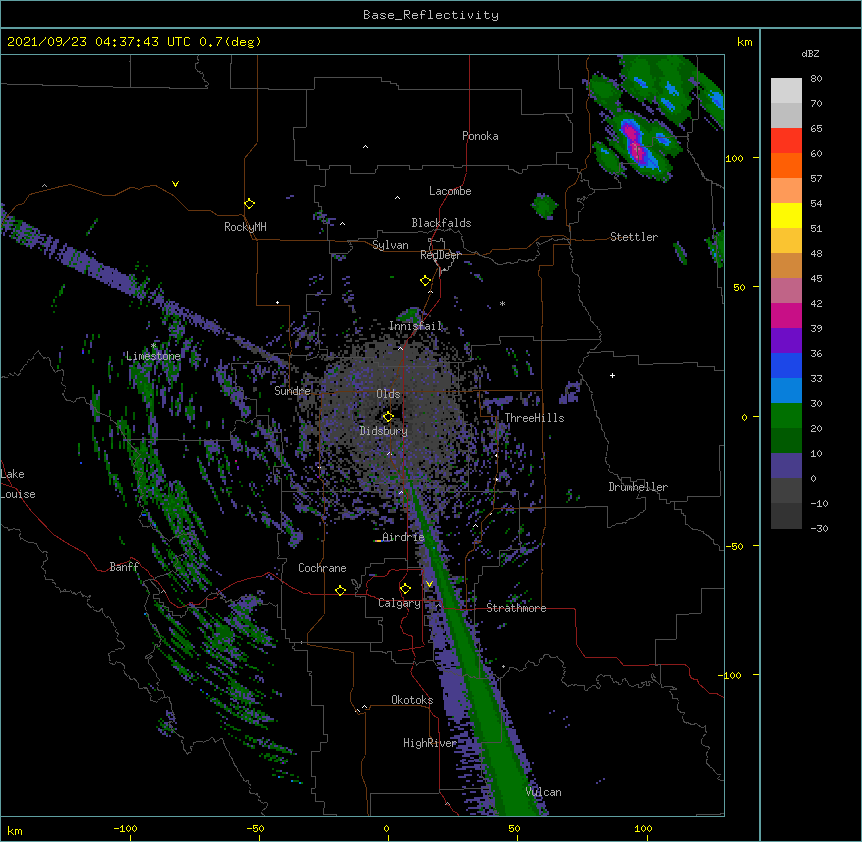
Task: Click the dBZ legend heading
Action: [x=810, y=53]
